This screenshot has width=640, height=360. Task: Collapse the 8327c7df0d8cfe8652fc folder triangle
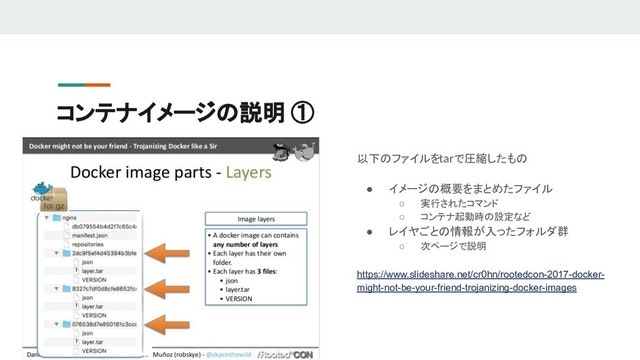pyautogui.click(x=57, y=289)
